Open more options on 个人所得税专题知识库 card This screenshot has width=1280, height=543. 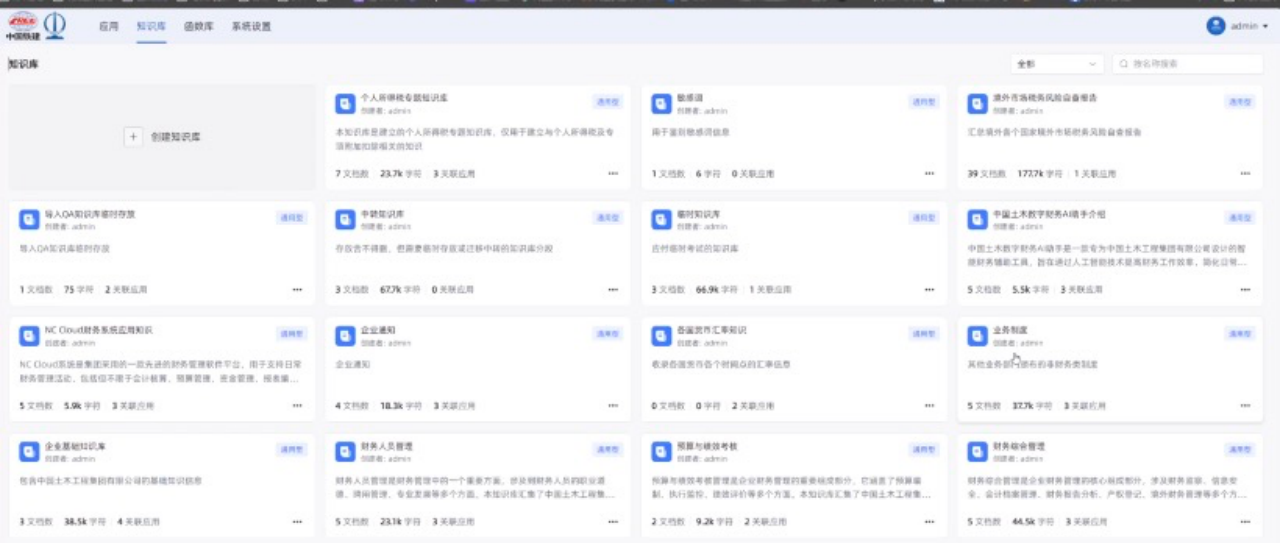pos(613,174)
